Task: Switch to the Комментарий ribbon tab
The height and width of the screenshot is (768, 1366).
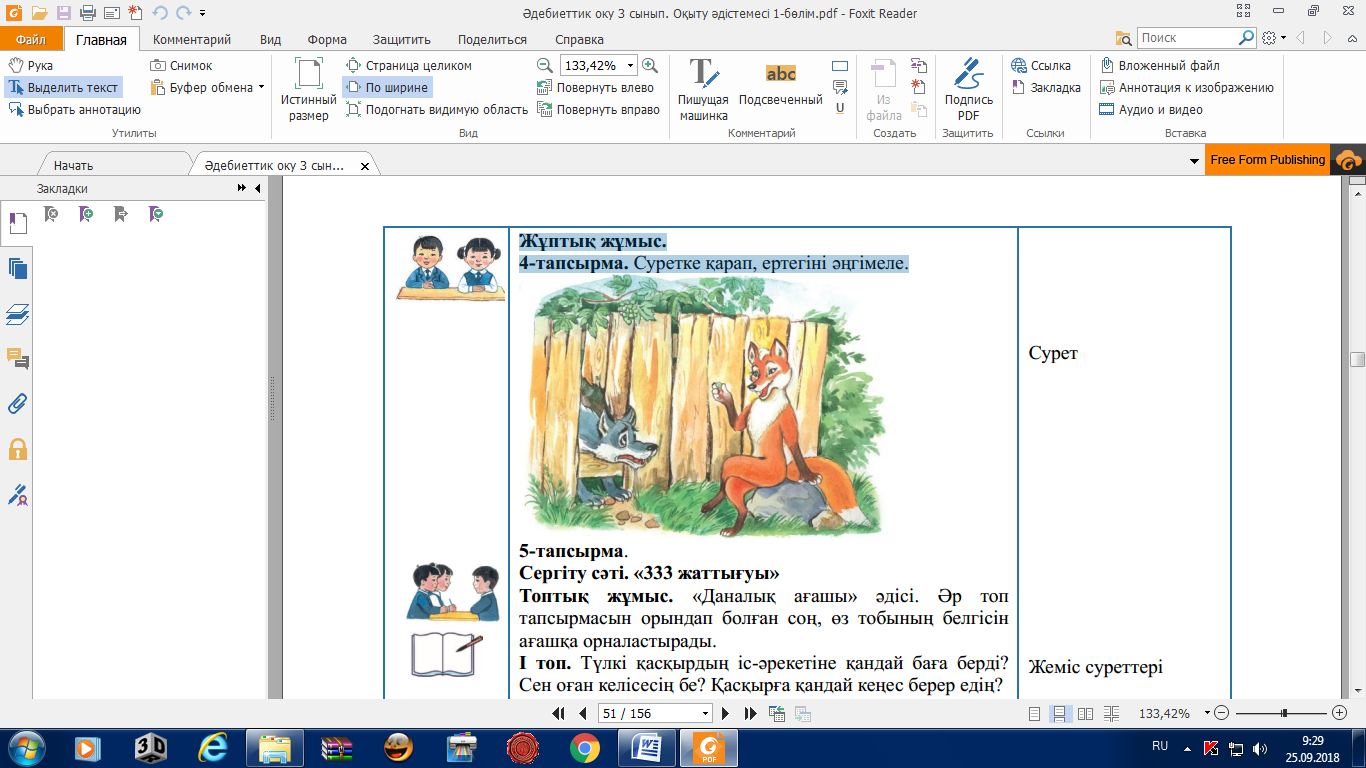Action: (x=192, y=40)
